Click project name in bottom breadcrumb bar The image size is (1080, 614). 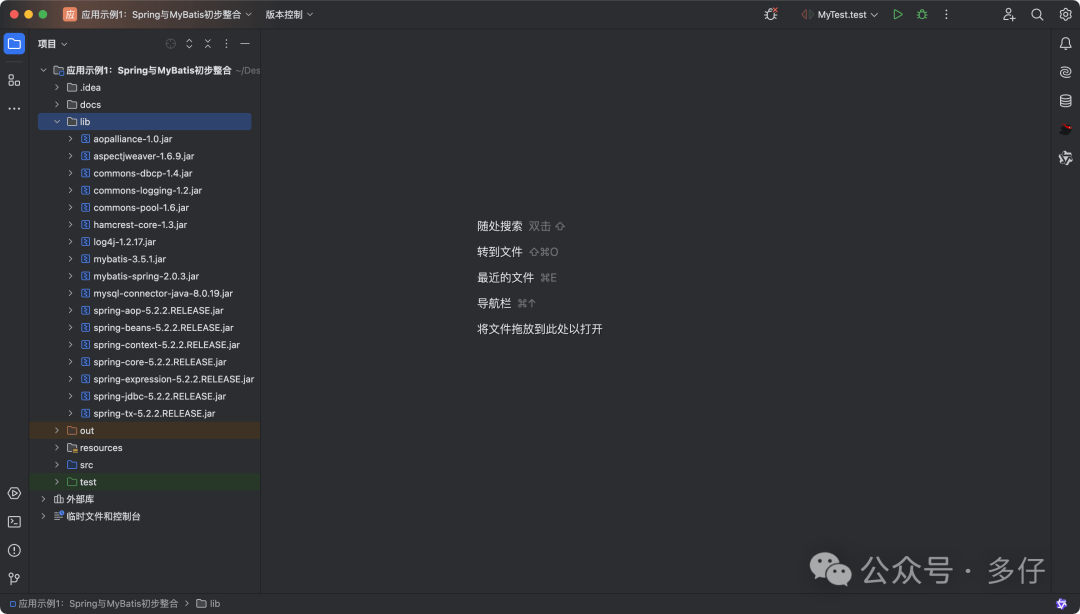(x=98, y=604)
